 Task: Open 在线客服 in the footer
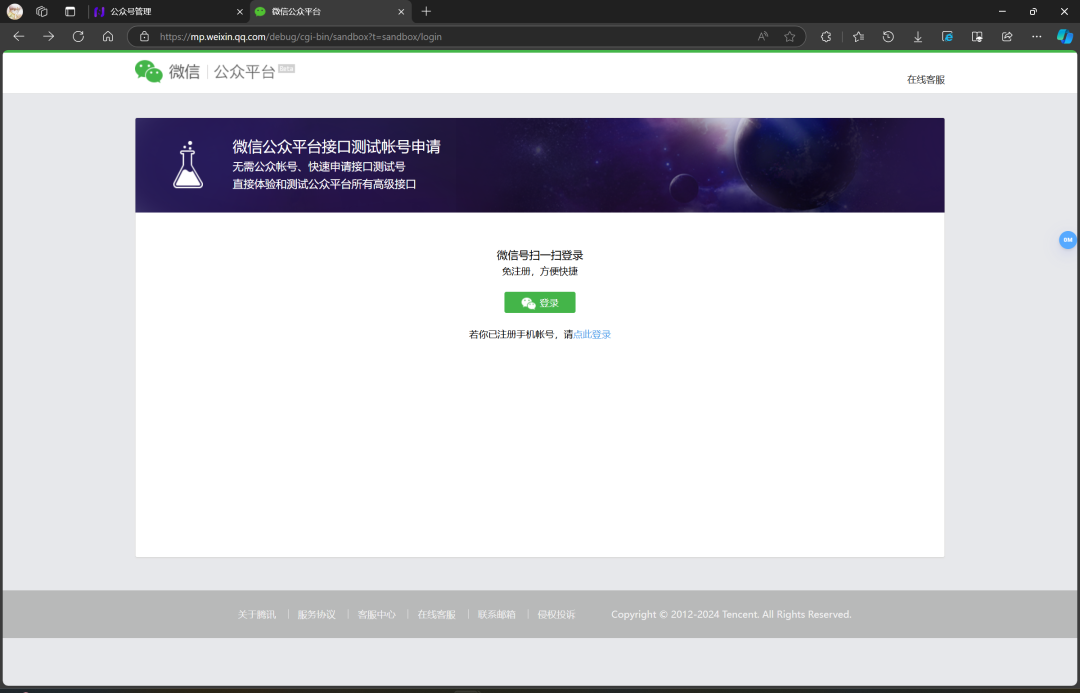436,614
